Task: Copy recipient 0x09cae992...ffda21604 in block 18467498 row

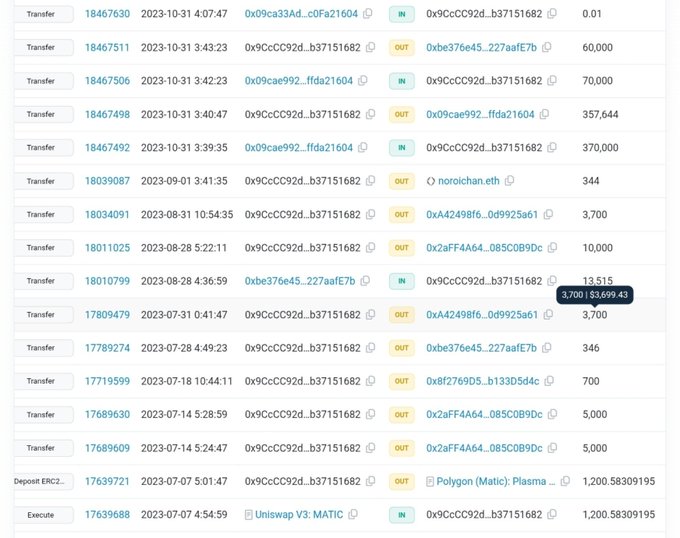Action: [544, 114]
